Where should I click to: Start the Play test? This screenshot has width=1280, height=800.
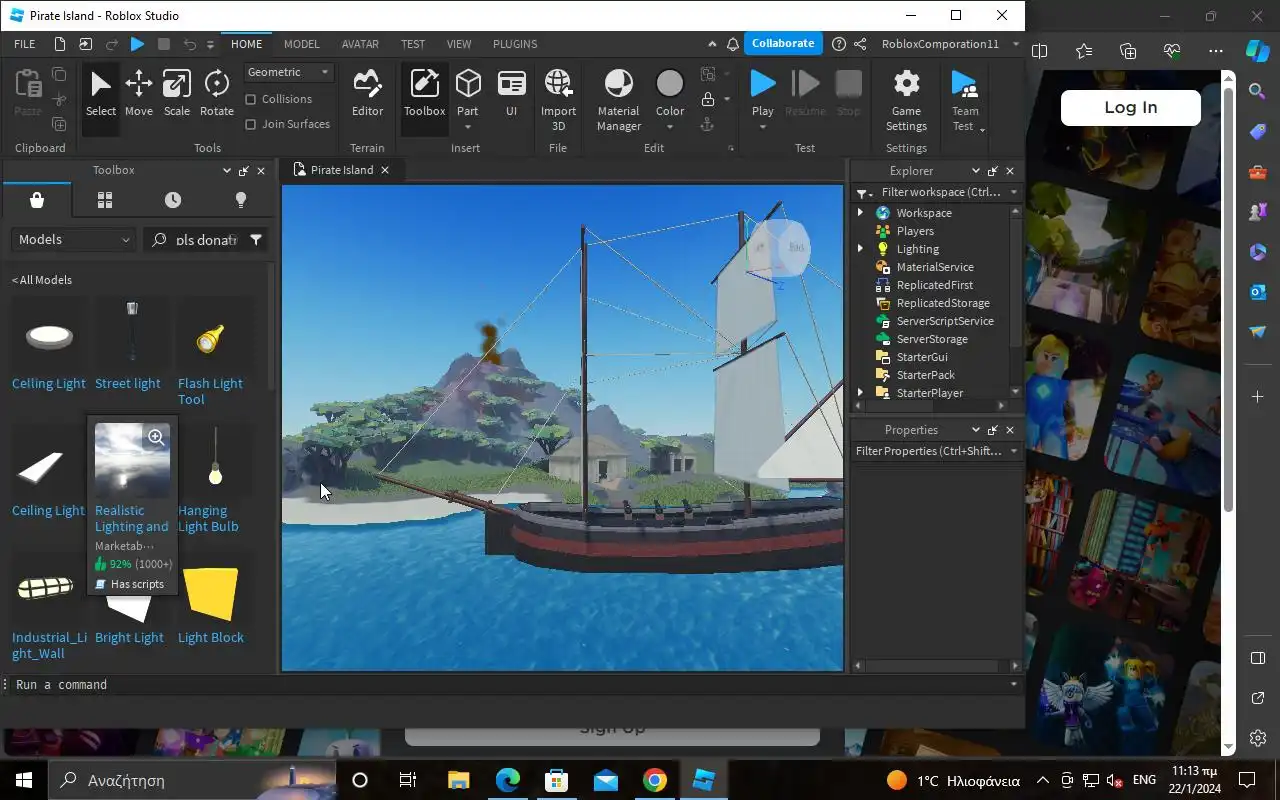(762, 92)
